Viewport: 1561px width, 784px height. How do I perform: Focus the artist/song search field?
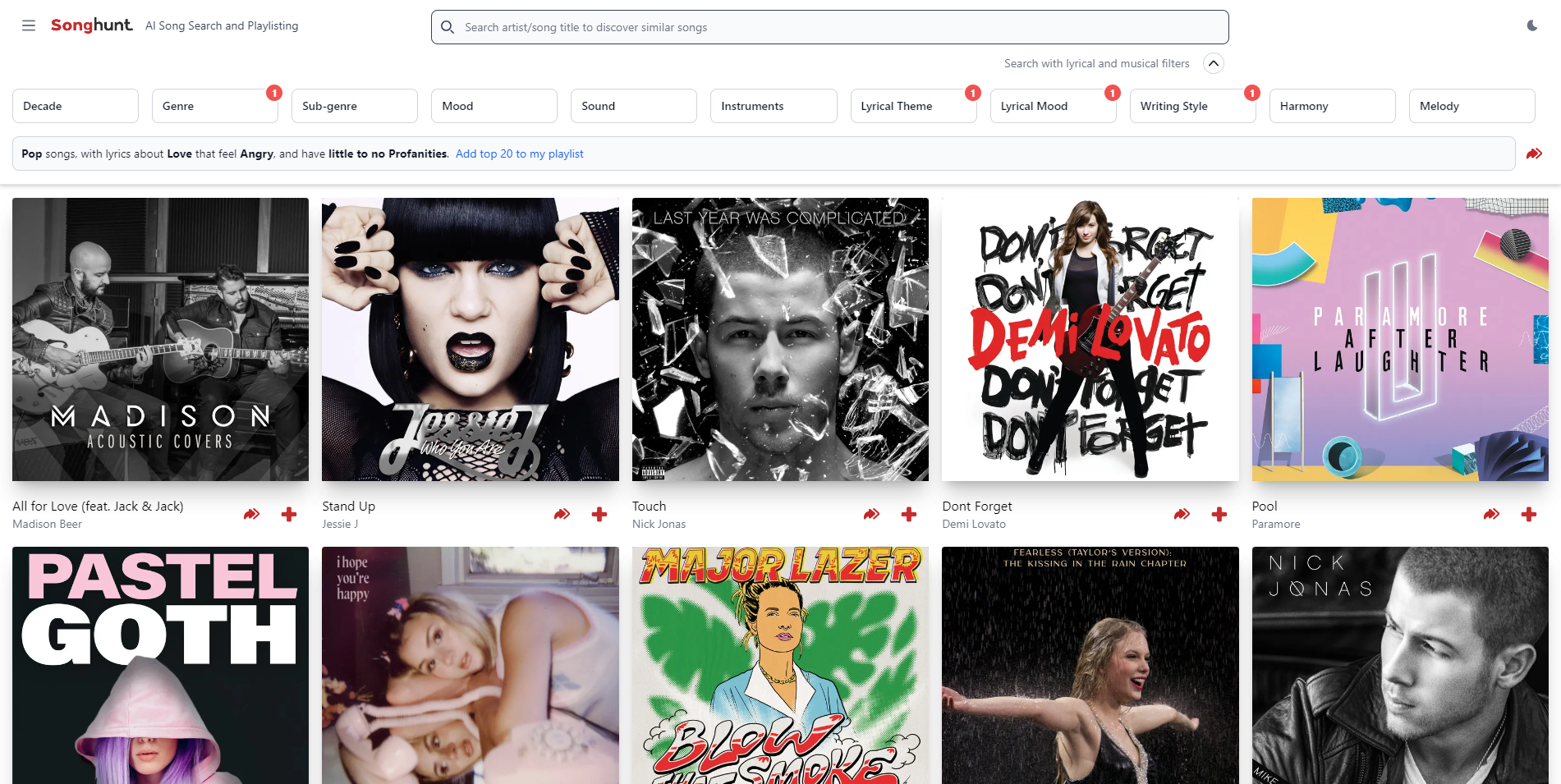coord(829,27)
